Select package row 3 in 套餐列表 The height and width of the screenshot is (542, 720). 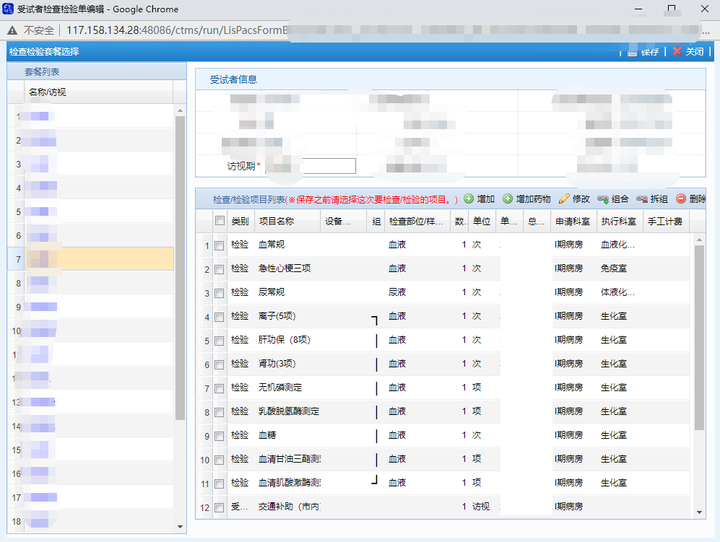click(x=91, y=164)
